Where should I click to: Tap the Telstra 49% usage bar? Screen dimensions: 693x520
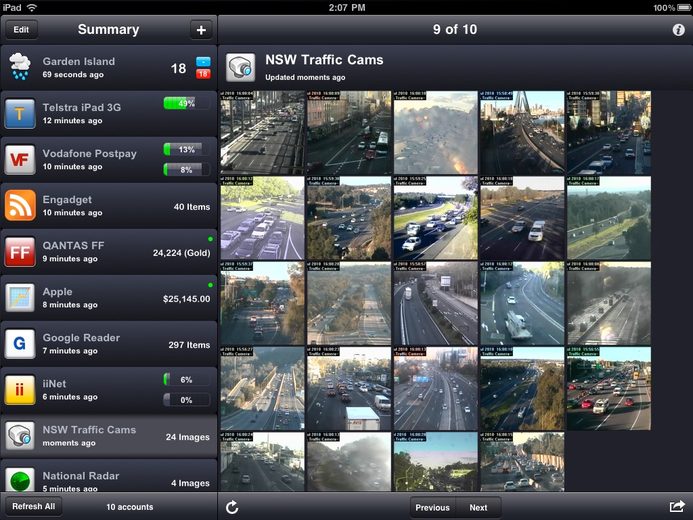click(x=187, y=103)
